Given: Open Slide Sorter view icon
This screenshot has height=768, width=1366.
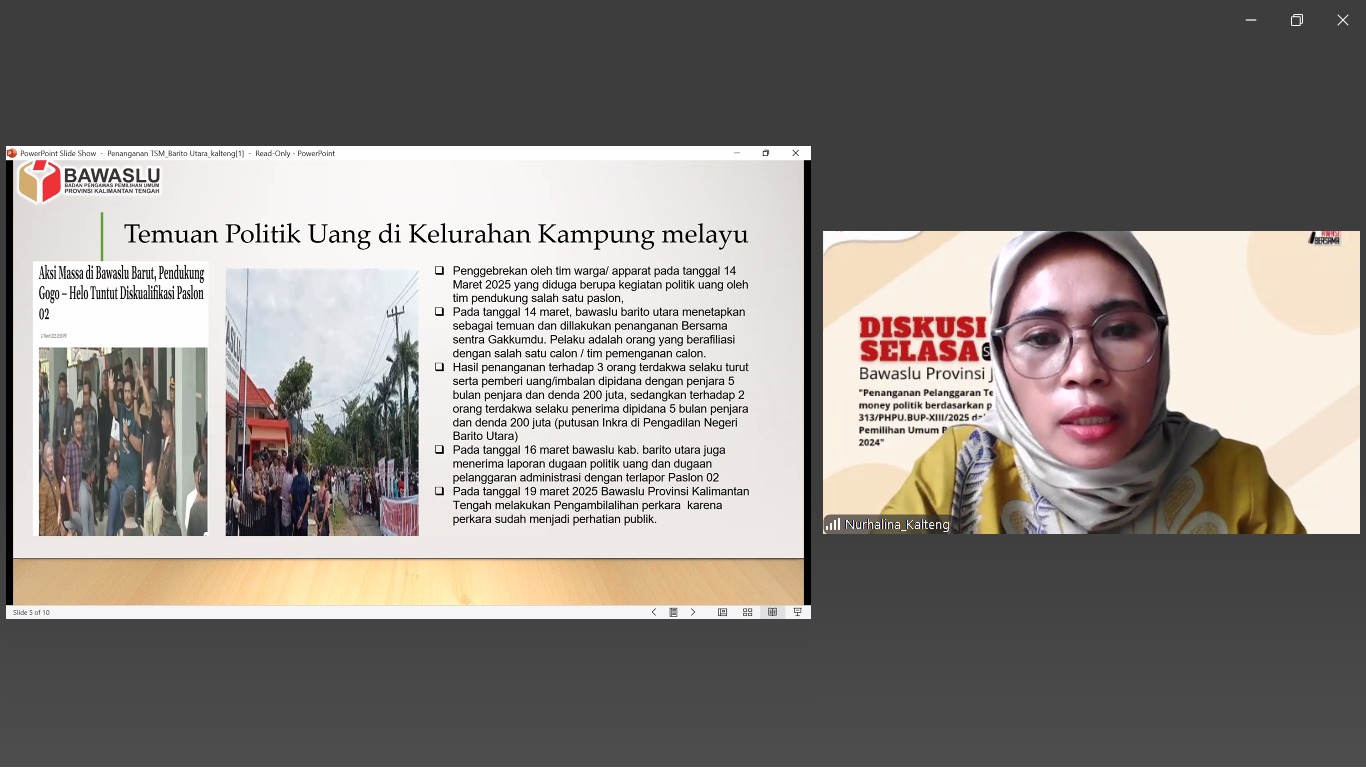Looking at the screenshot, I should pos(747,612).
